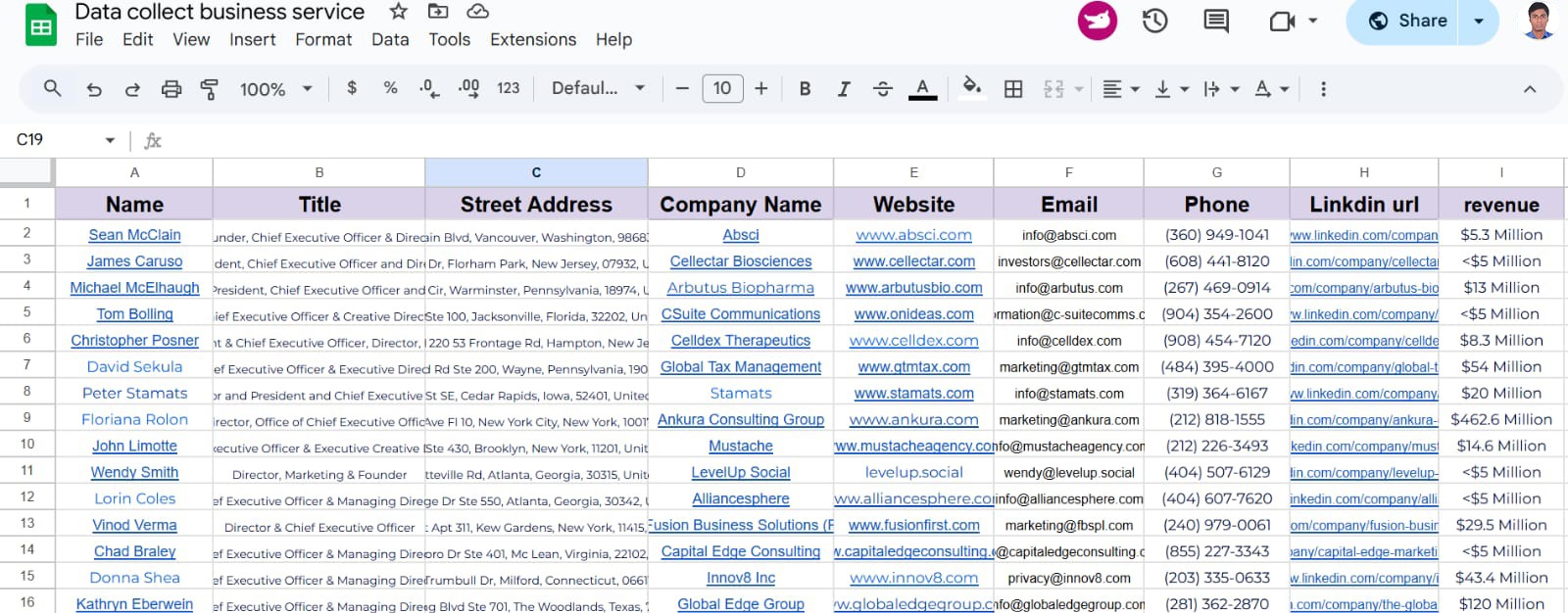Toggle italic formatting
The image size is (1568, 613).
pyautogui.click(x=843, y=89)
